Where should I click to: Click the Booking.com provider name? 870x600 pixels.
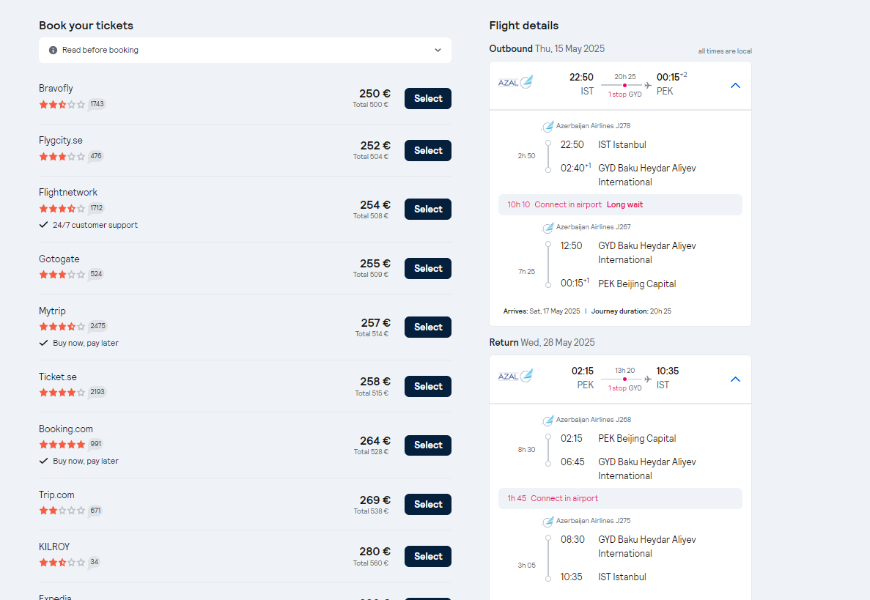click(65, 429)
